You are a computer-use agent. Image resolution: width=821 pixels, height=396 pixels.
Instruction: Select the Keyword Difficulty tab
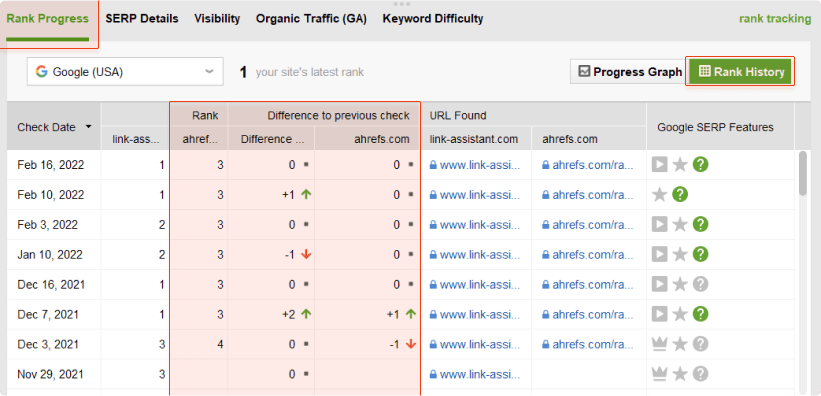click(x=432, y=19)
